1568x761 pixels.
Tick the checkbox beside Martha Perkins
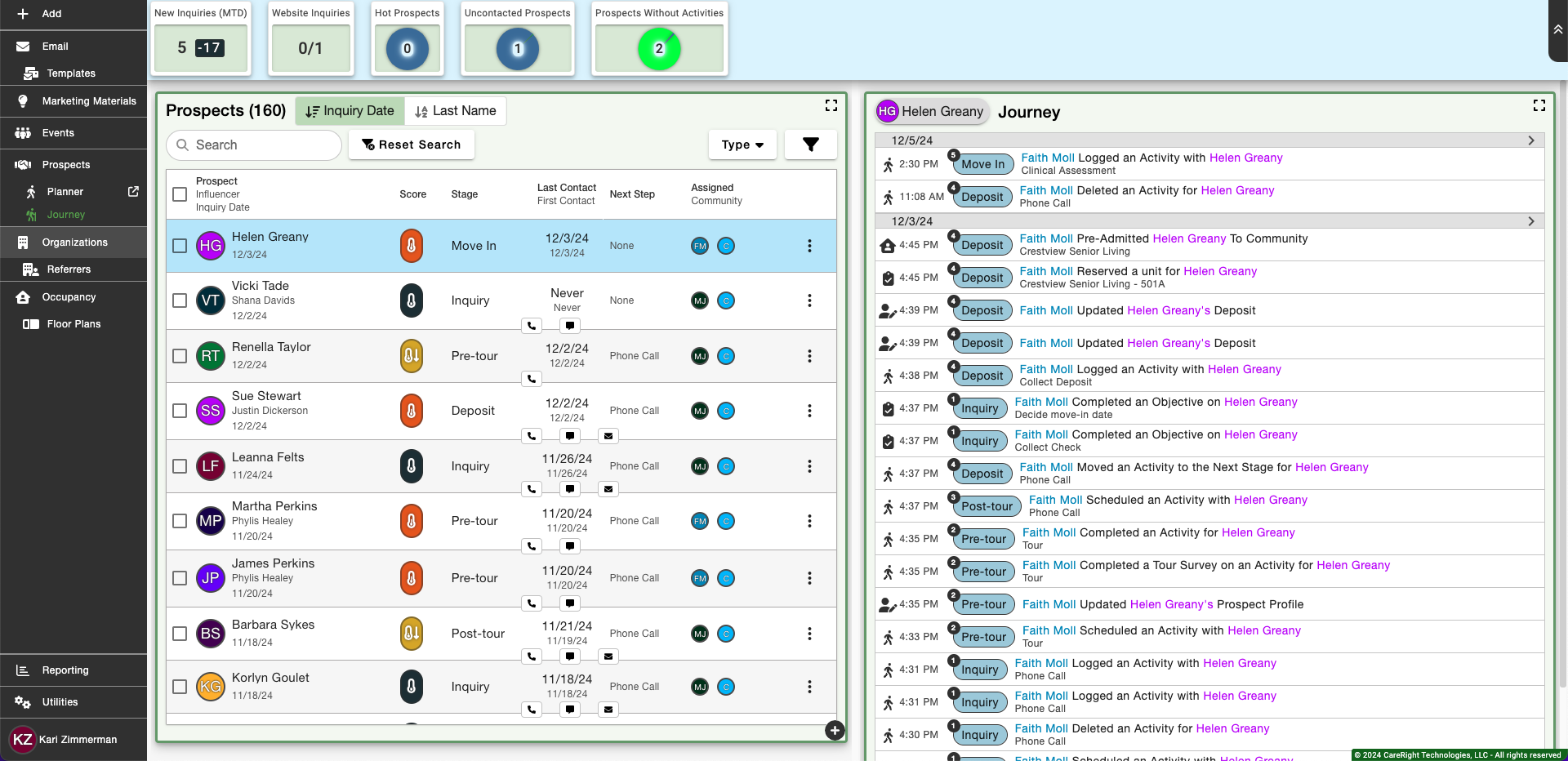click(180, 521)
